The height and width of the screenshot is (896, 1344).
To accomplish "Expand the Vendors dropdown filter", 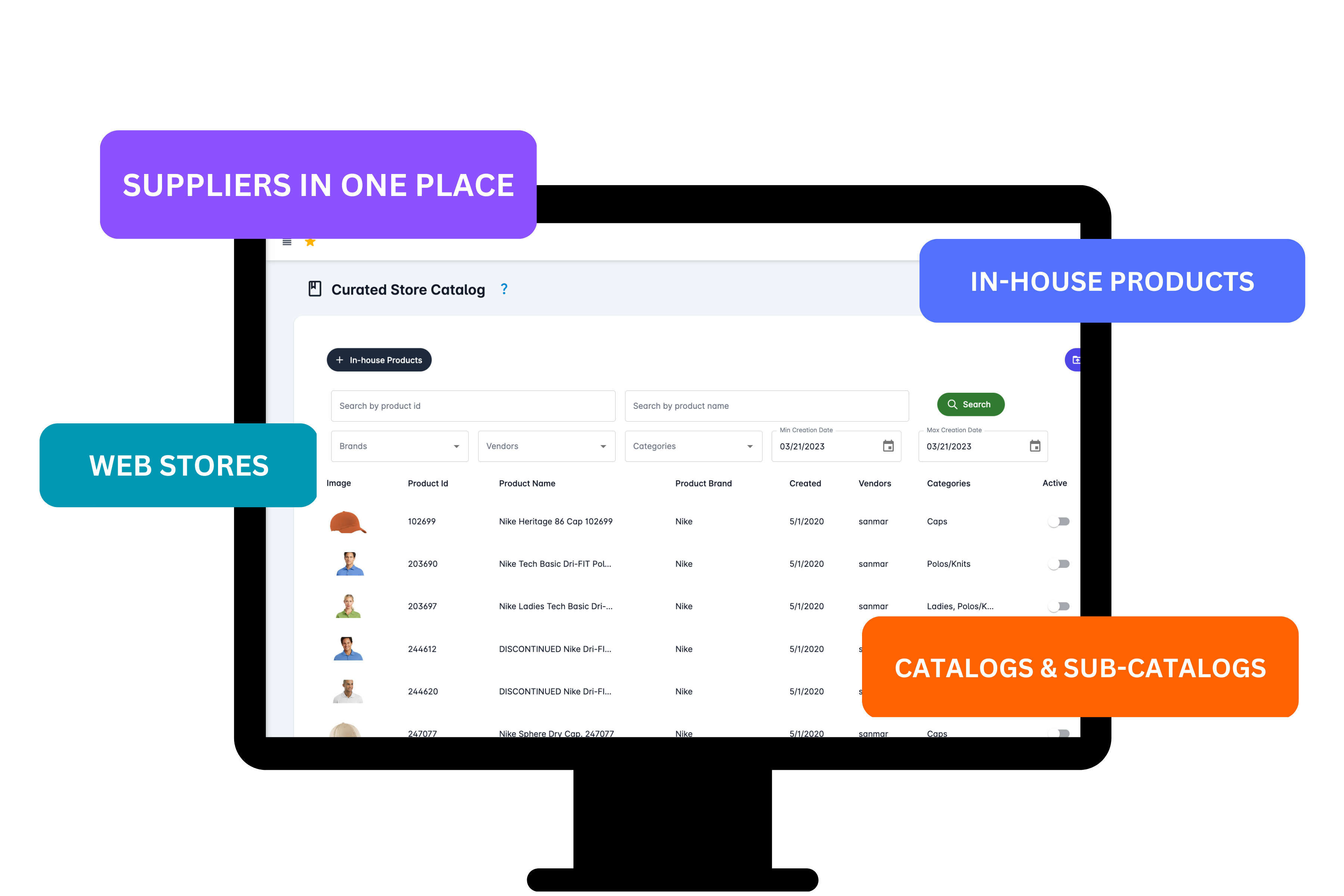I will pyautogui.click(x=545, y=447).
